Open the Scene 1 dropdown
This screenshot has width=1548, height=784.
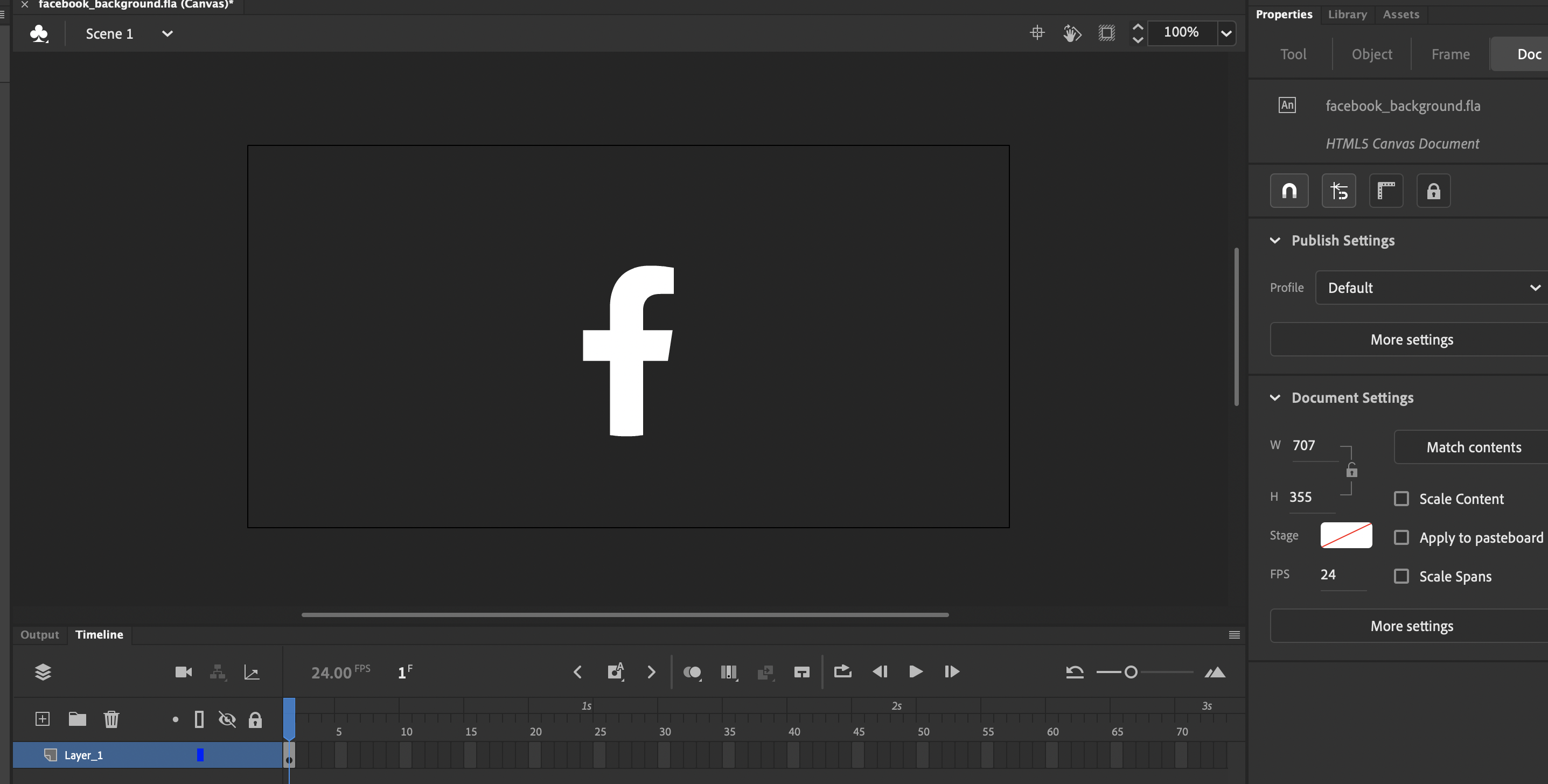pyautogui.click(x=168, y=33)
